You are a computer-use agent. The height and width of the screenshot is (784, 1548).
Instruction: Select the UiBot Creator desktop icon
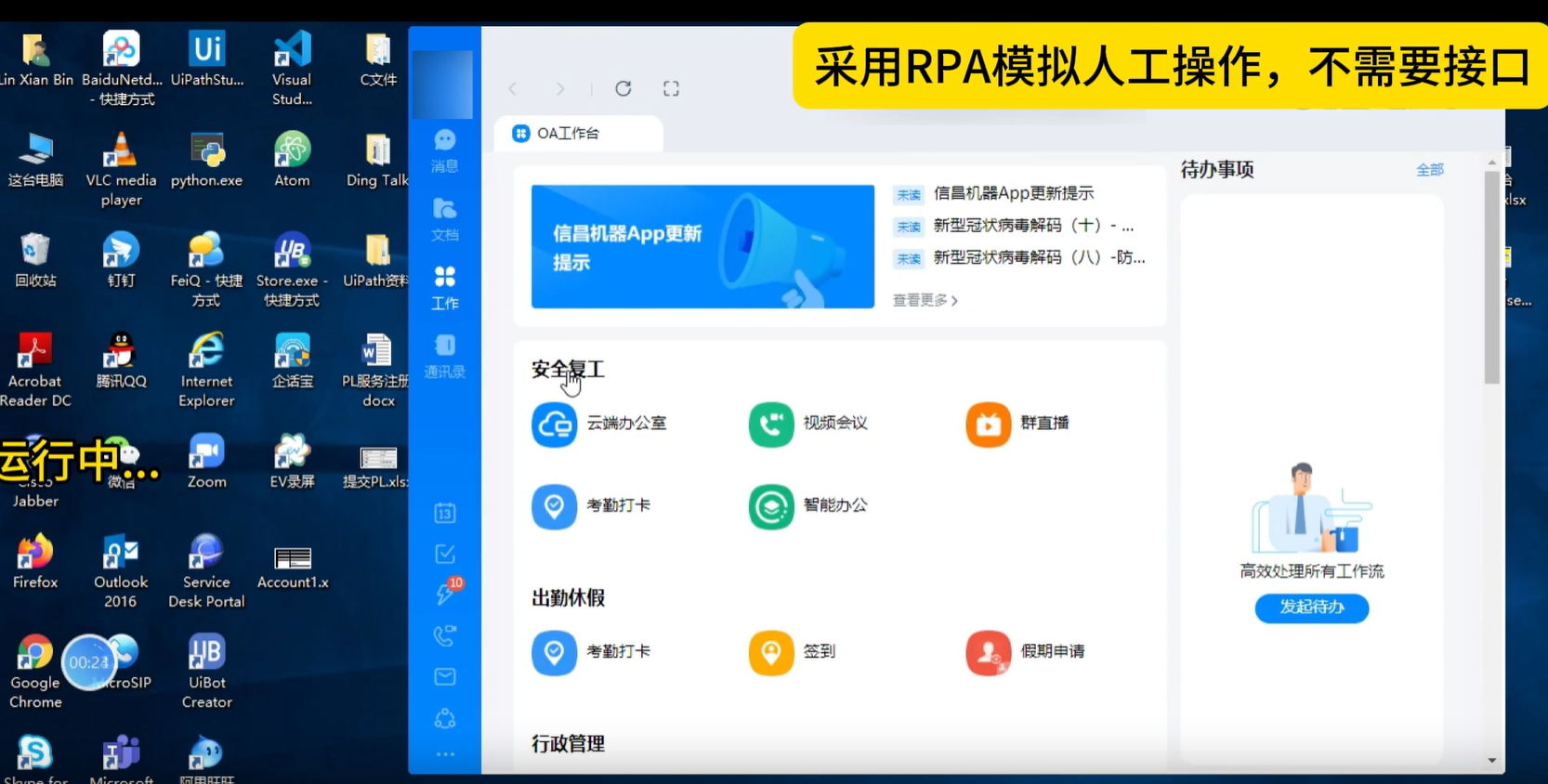pyautogui.click(x=206, y=671)
